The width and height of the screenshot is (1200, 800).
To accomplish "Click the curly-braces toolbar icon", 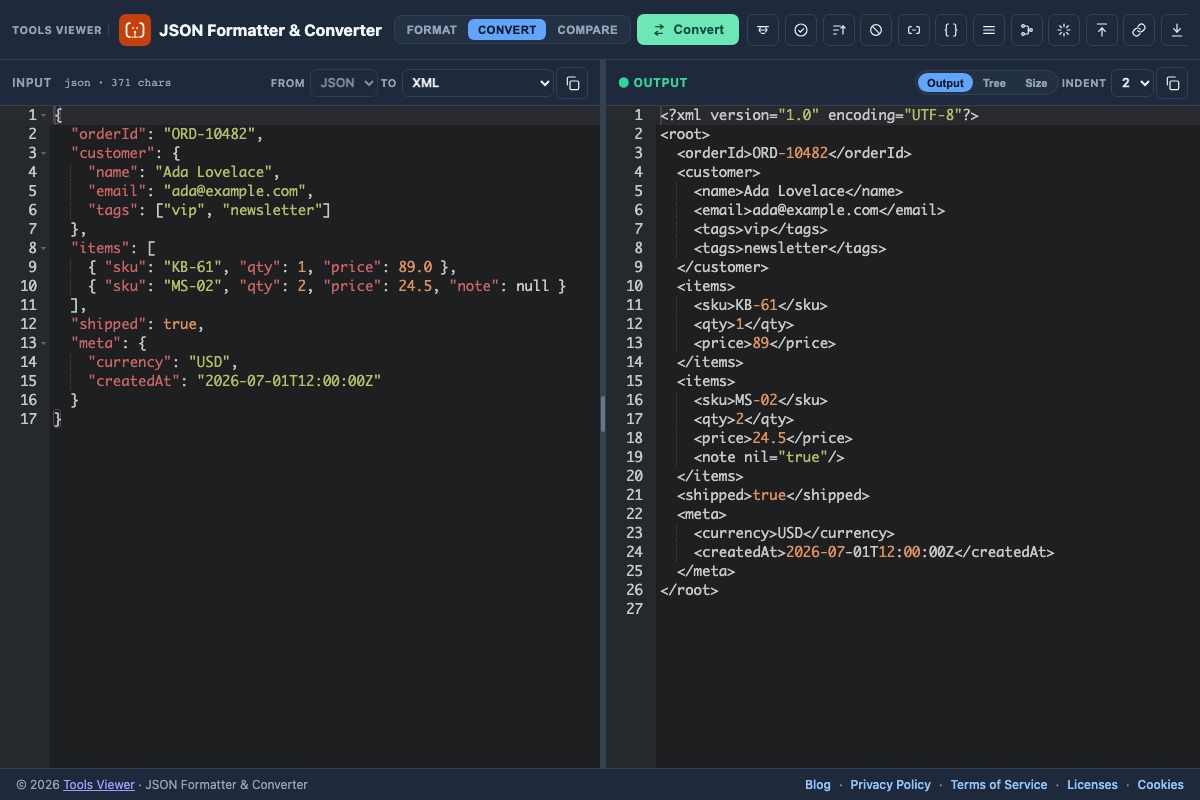I will tap(951, 30).
